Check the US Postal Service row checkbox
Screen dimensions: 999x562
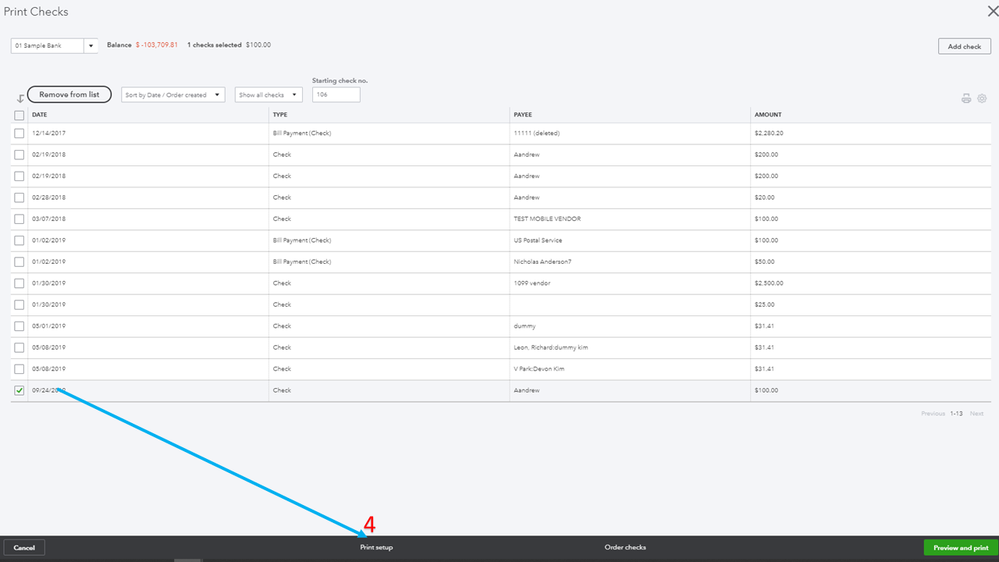click(x=19, y=240)
